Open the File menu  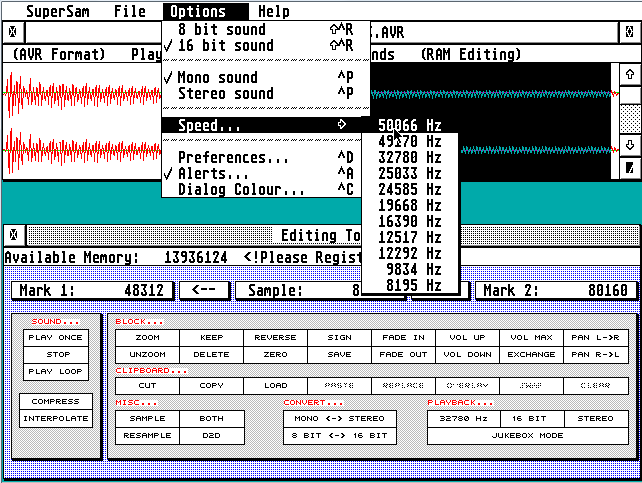tap(129, 12)
